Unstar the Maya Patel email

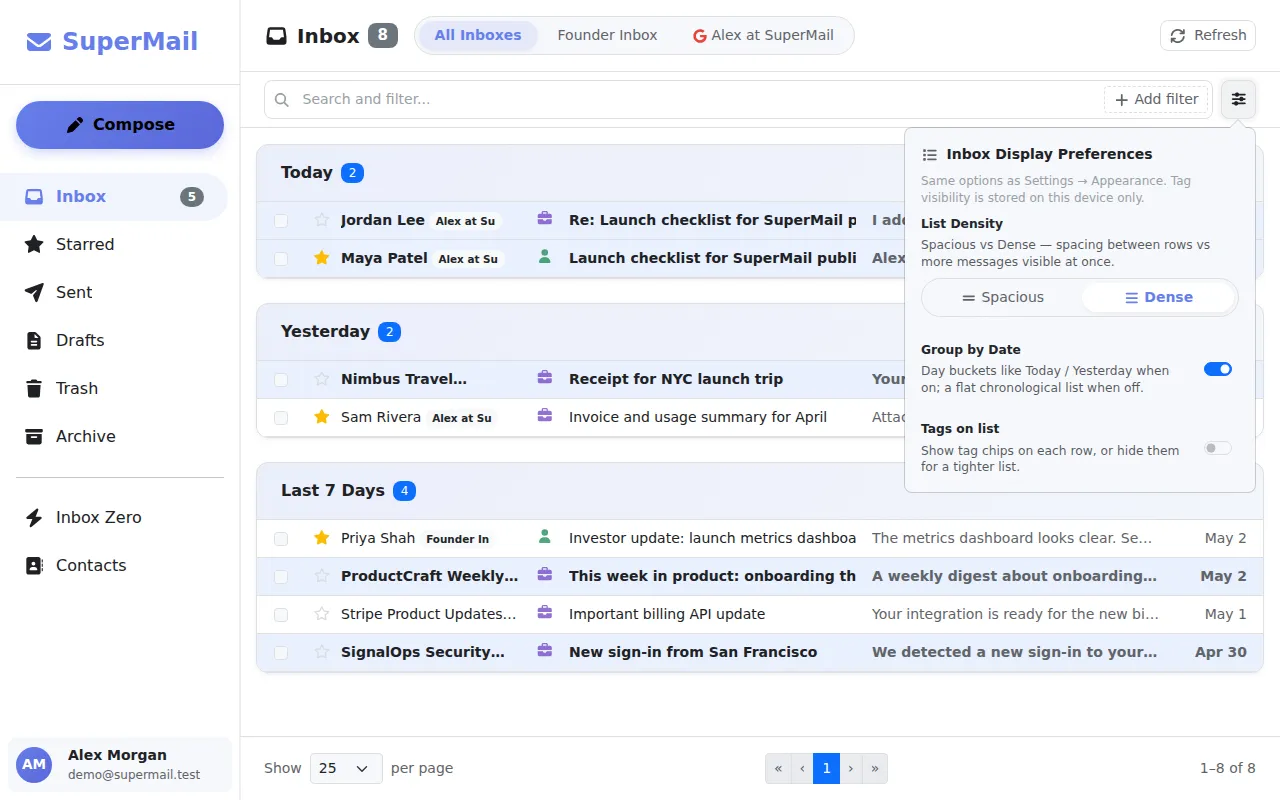tap(322, 258)
